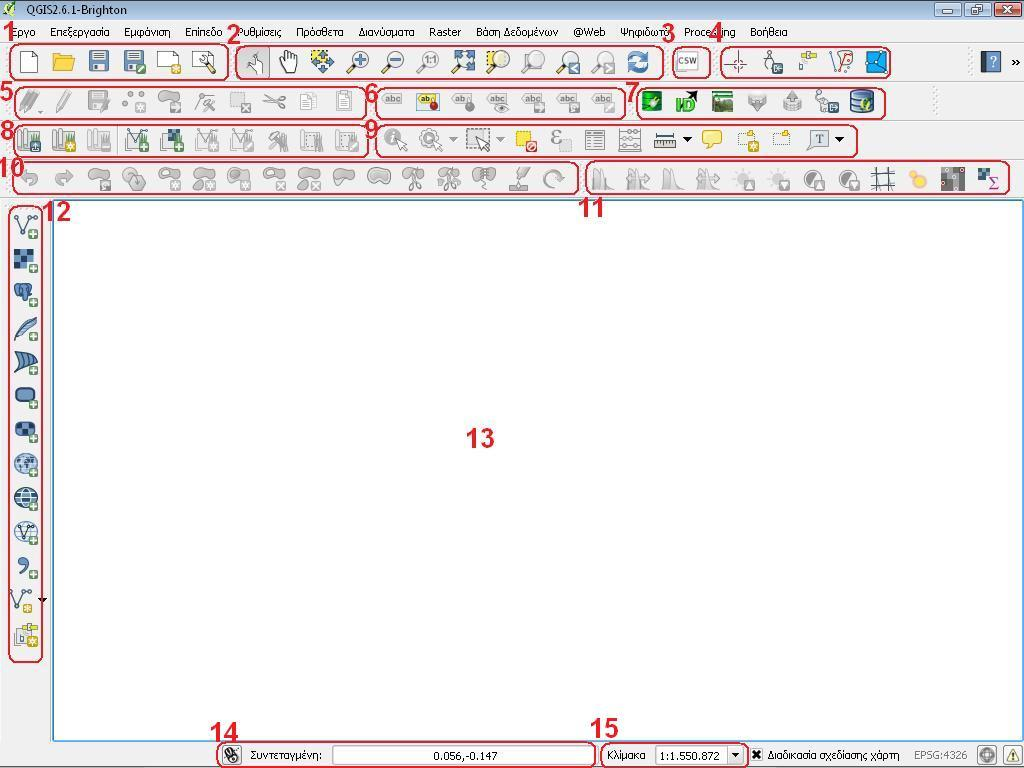This screenshot has width=1024, height=768.
Task: Add PostGIS layer elephant icon
Action: coord(26,294)
